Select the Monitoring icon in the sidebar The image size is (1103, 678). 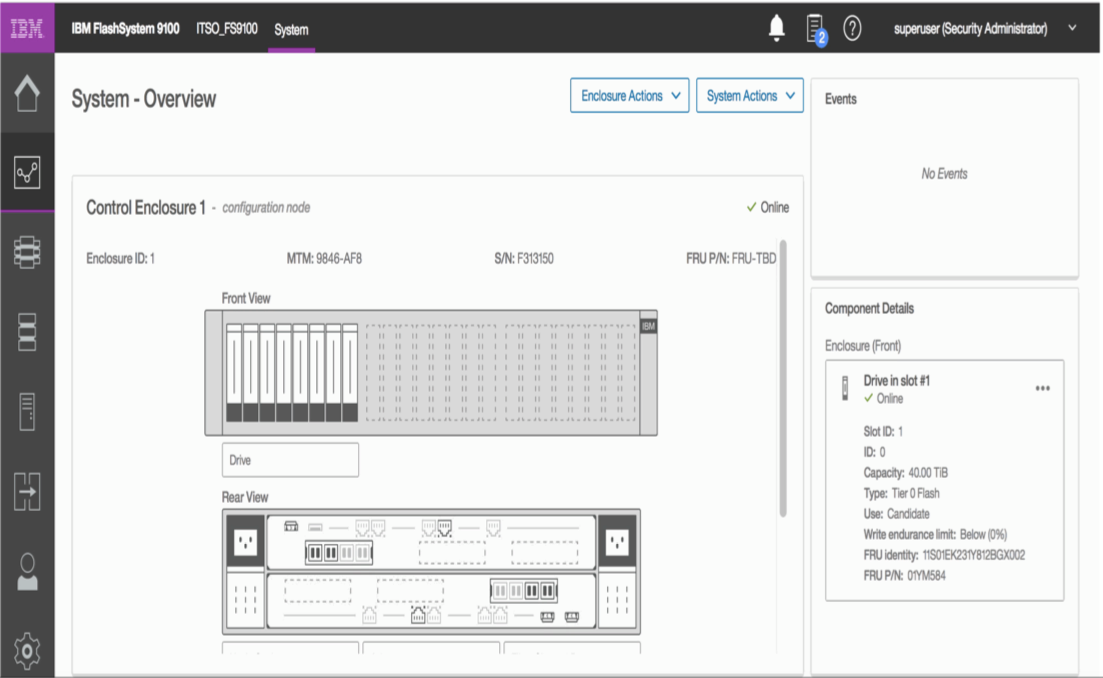pyautogui.click(x=27, y=172)
